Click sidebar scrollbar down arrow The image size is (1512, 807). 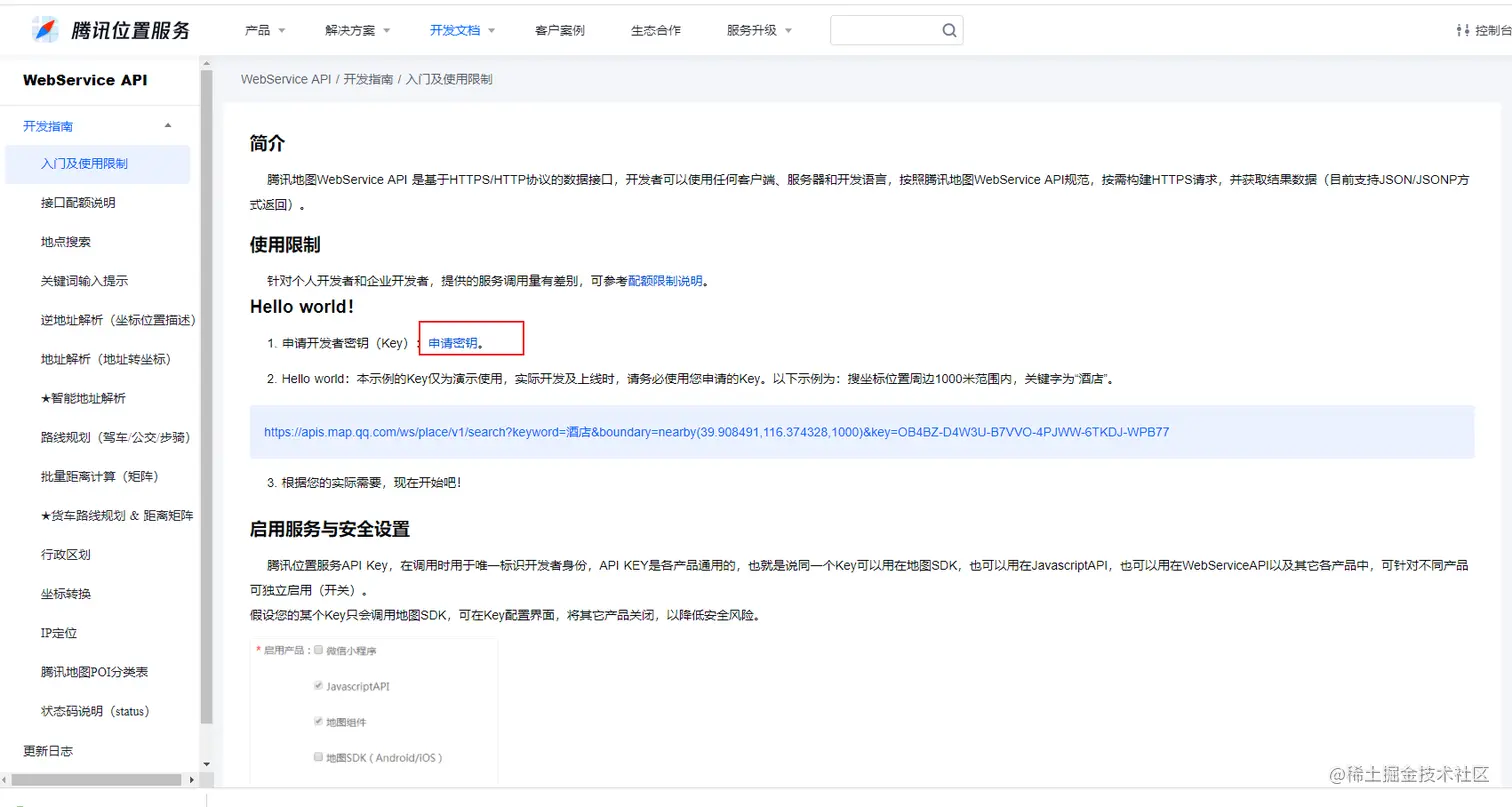coord(207,764)
